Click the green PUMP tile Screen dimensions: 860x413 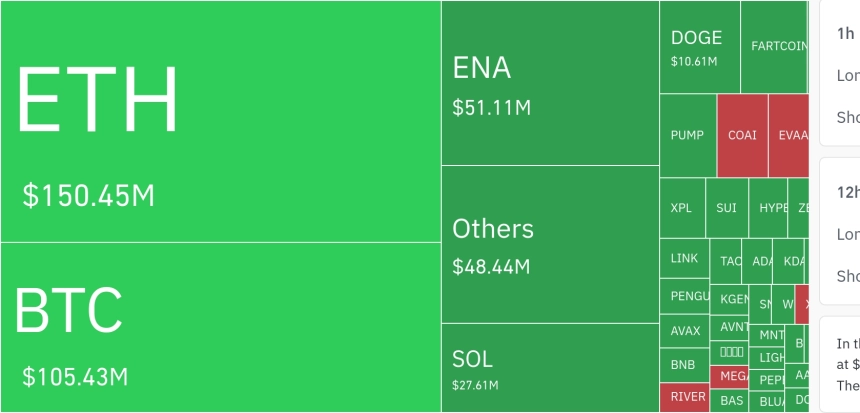(688, 135)
